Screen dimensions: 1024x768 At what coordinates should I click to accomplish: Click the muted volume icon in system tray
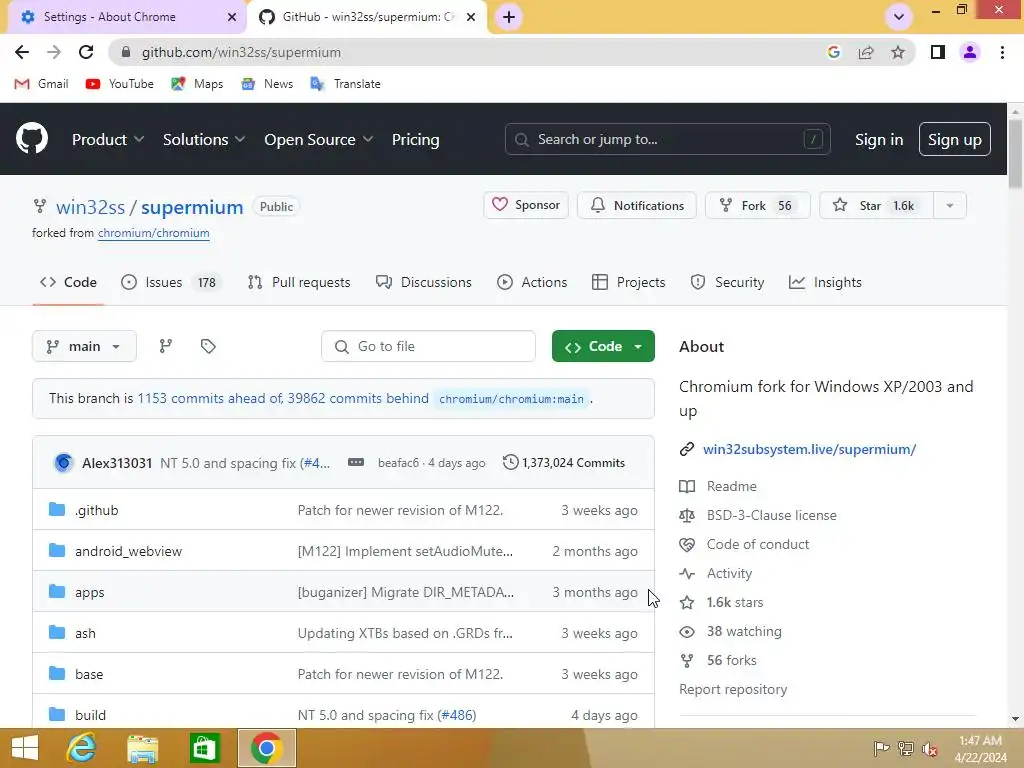point(930,748)
